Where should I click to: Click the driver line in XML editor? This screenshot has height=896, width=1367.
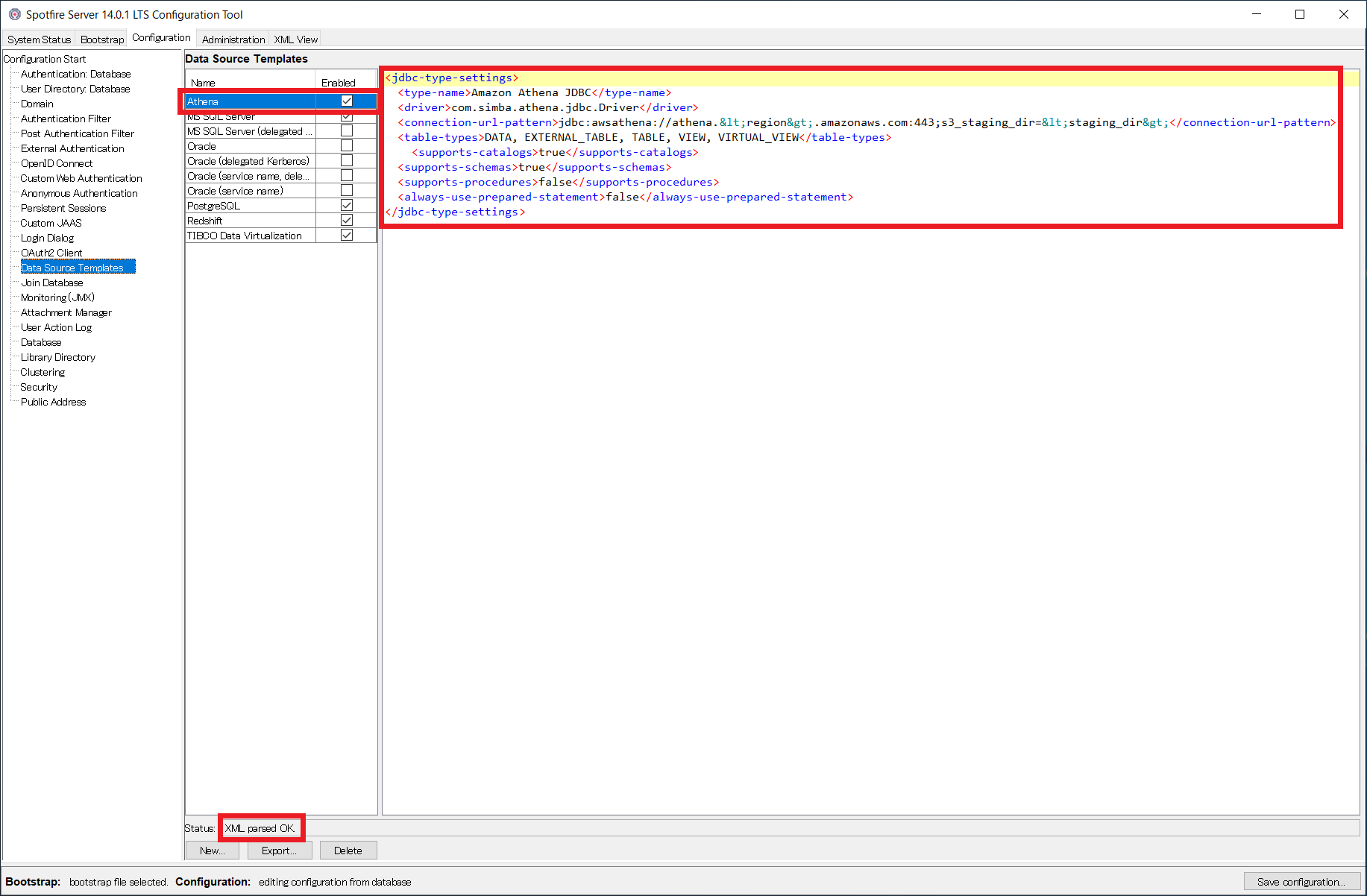click(548, 107)
